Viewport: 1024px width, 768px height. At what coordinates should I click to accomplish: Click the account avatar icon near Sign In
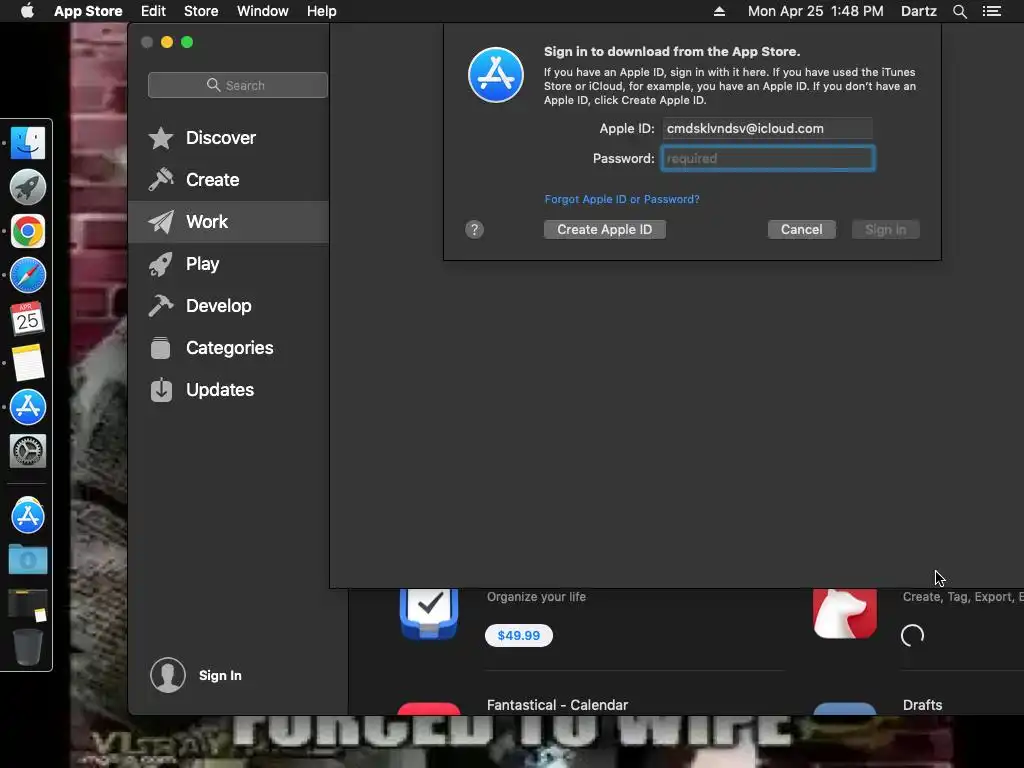(168, 675)
